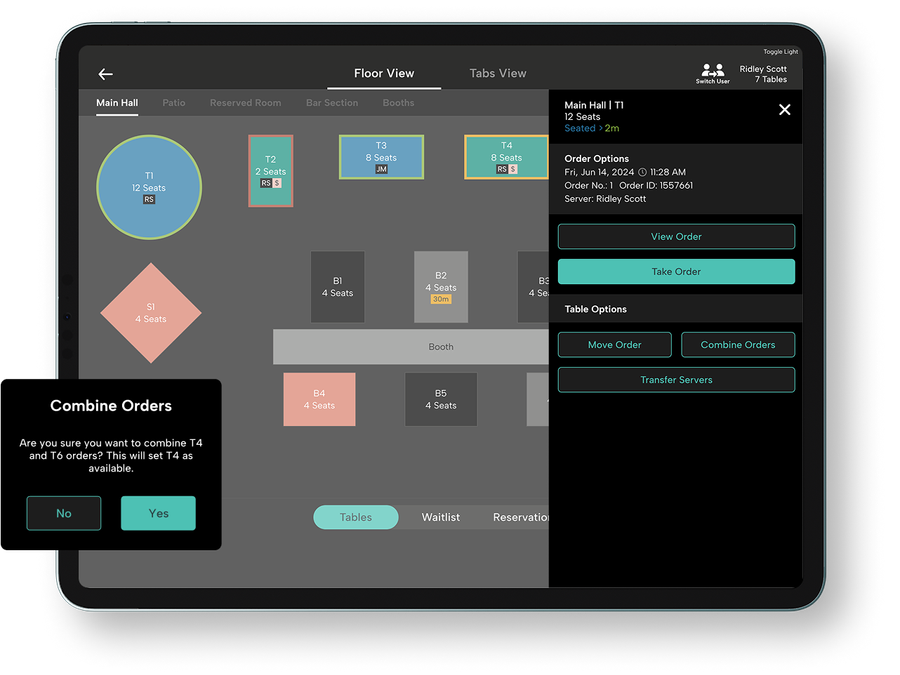Open the Bar Section tab
The image size is (900, 675).
(x=332, y=103)
